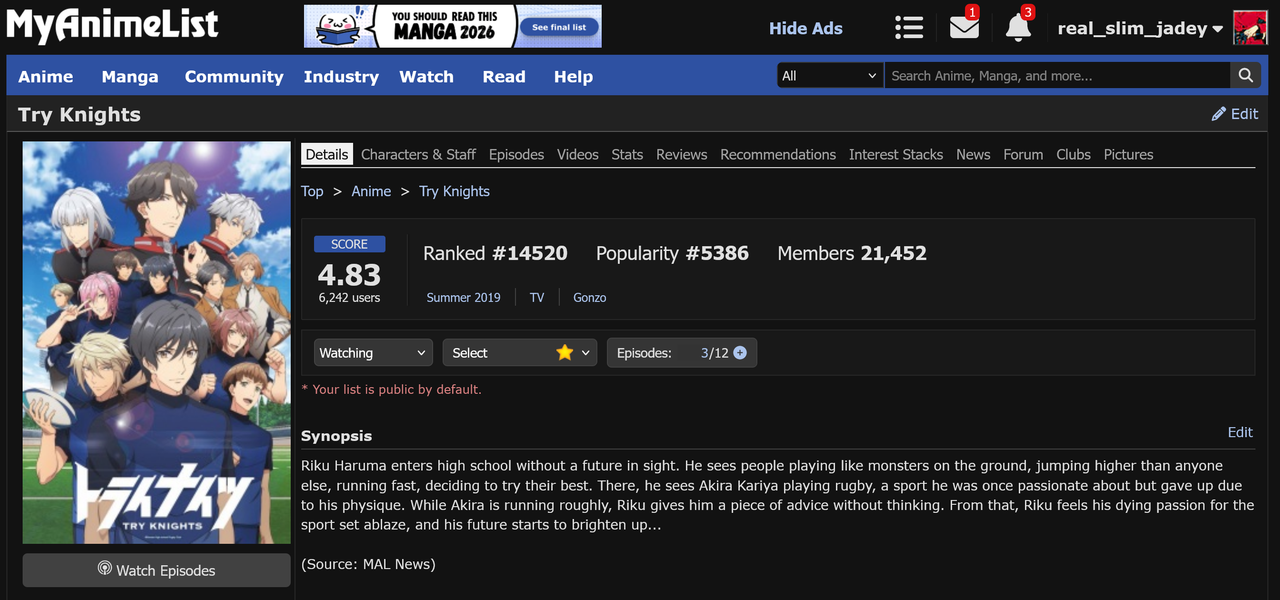Open the Community navigation menu

[234, 77]
